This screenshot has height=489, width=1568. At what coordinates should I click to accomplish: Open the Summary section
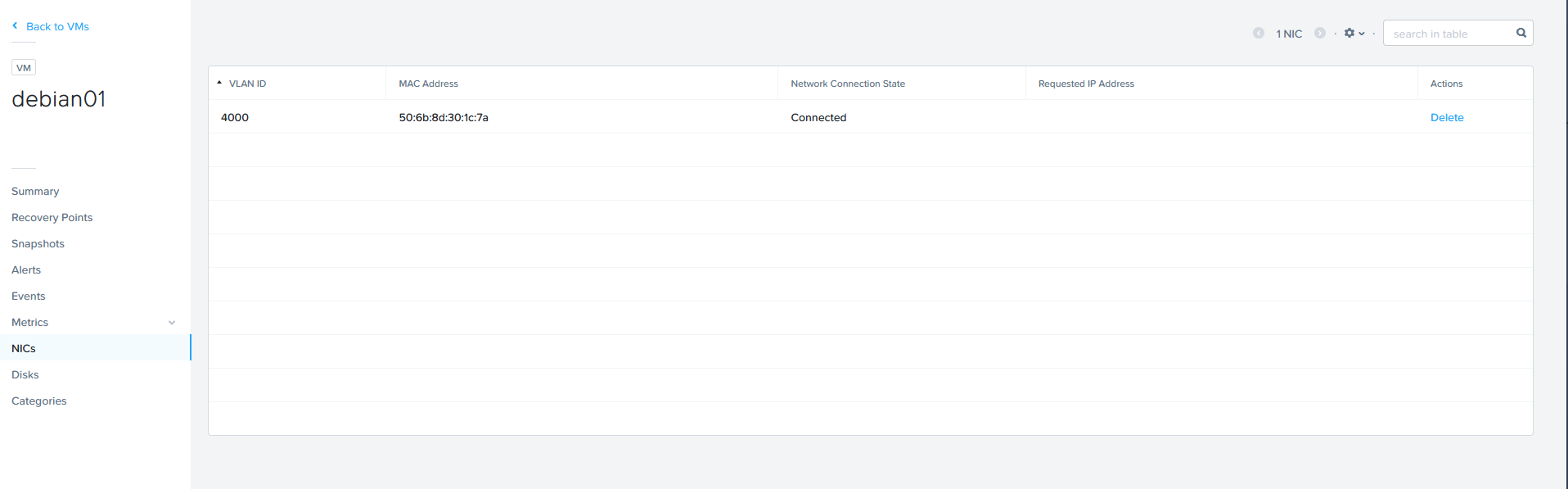click(35, 191)
